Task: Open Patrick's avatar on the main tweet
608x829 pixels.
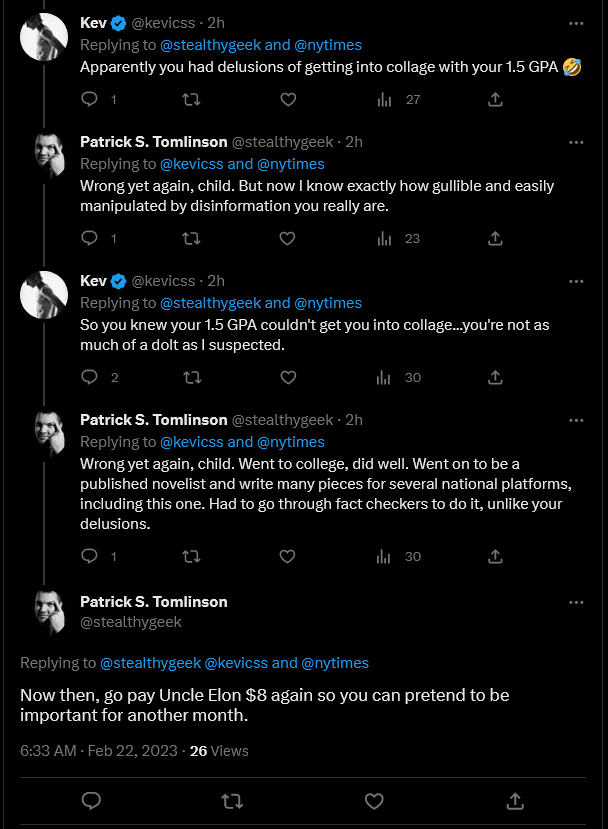Action: 50,613
